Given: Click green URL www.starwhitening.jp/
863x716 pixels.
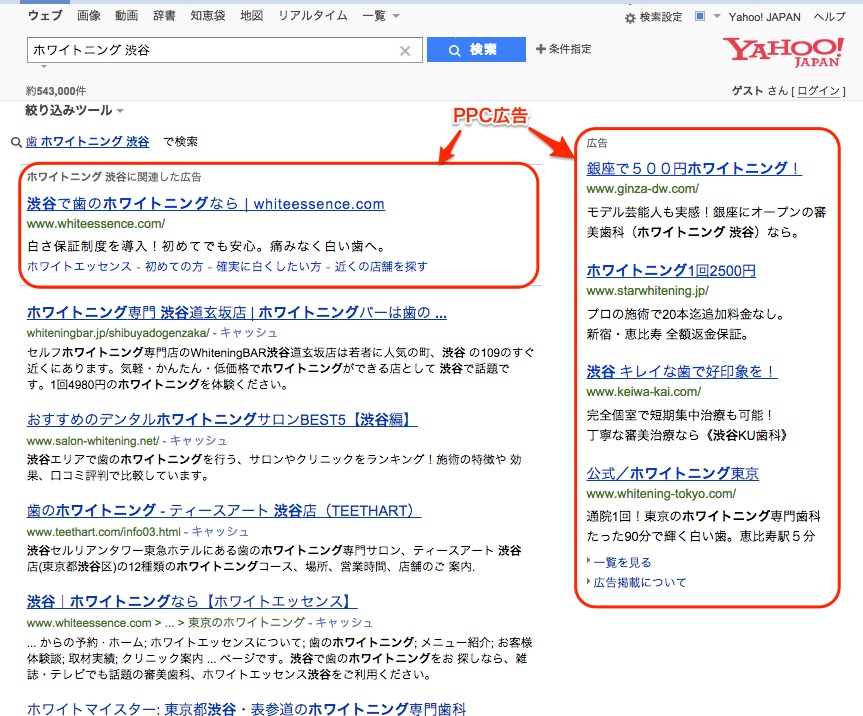Looking at the screenshot, I should tap(647, 291).
